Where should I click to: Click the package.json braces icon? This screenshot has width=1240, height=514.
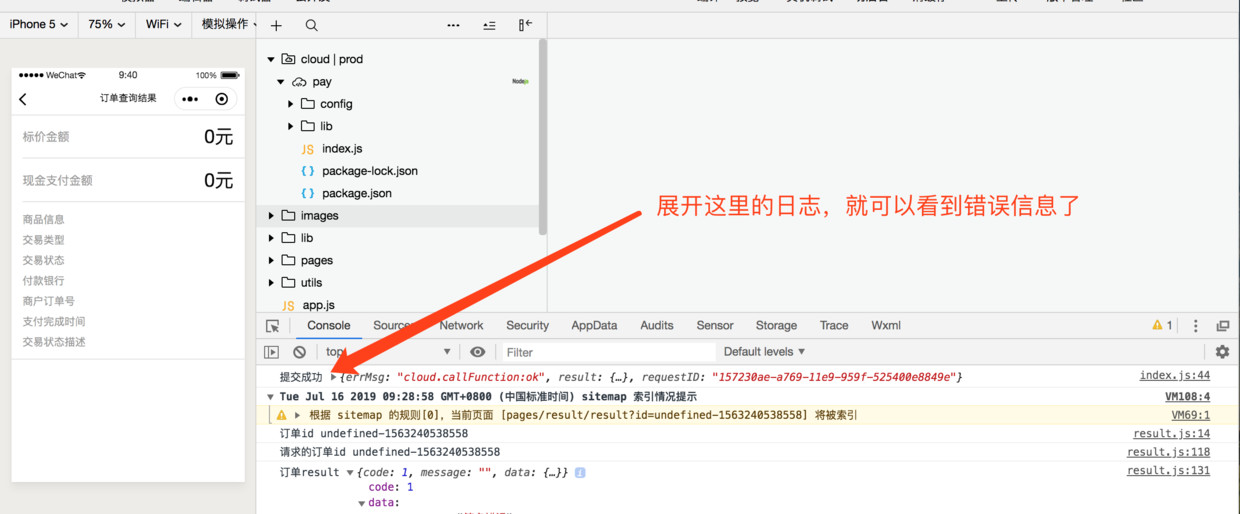pos(308,193)
